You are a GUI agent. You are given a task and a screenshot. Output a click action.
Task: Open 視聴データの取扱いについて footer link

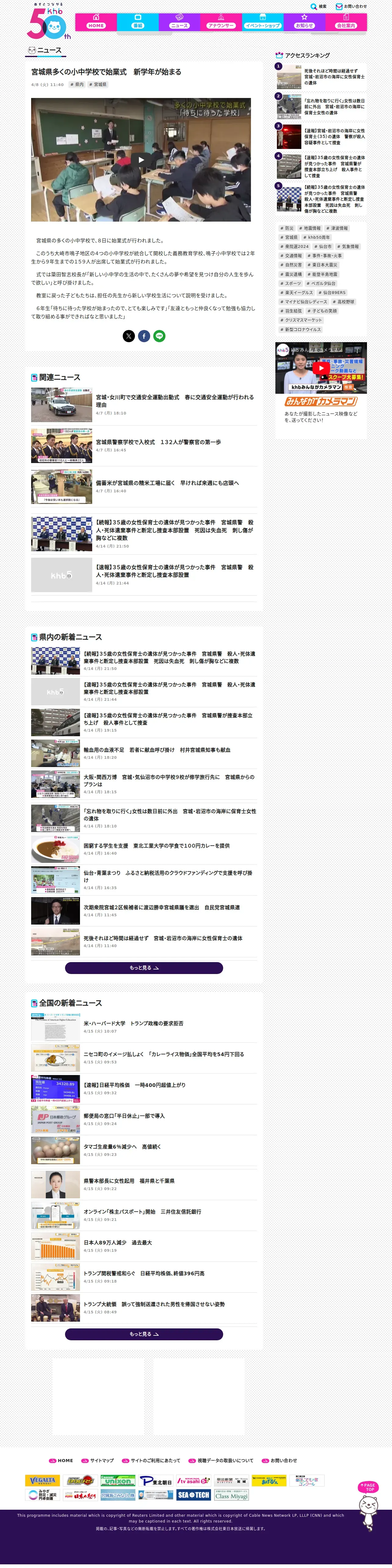point(221,1460)
